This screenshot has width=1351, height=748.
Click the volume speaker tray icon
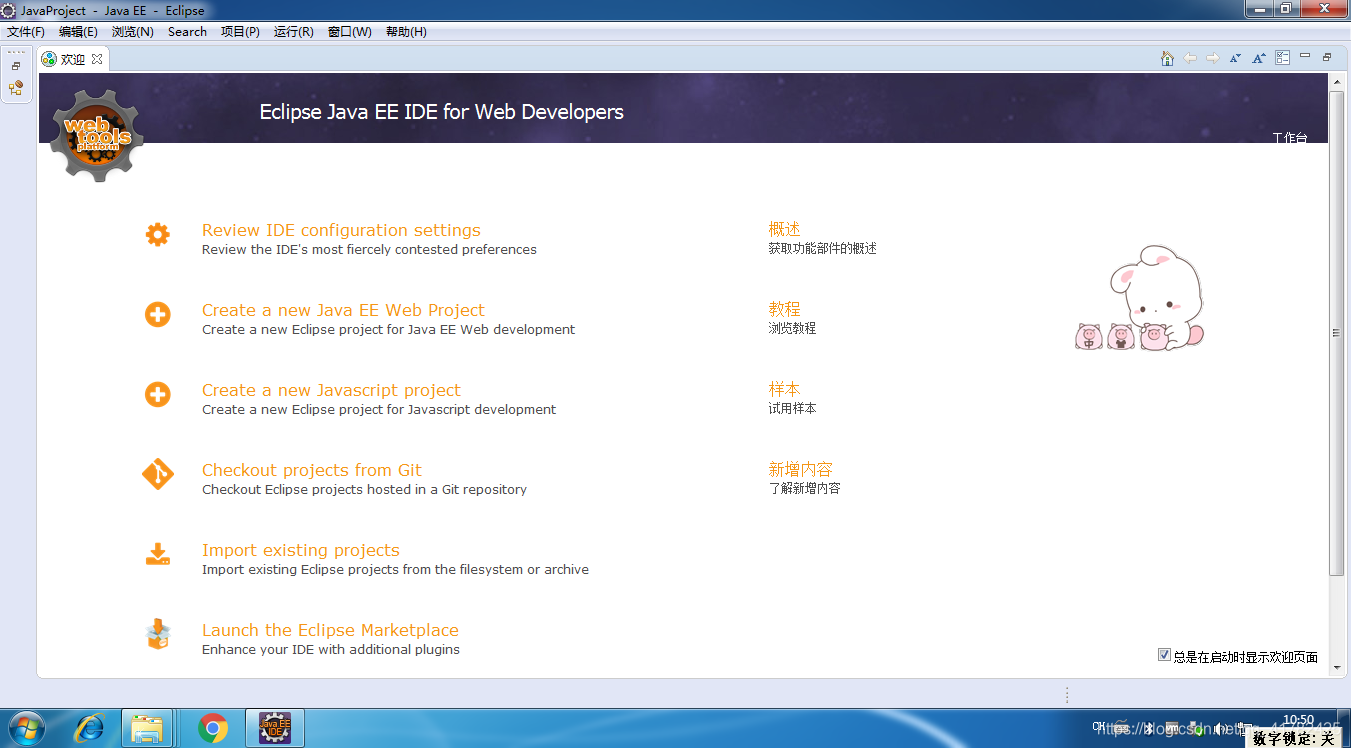(x=1218, y=728)
